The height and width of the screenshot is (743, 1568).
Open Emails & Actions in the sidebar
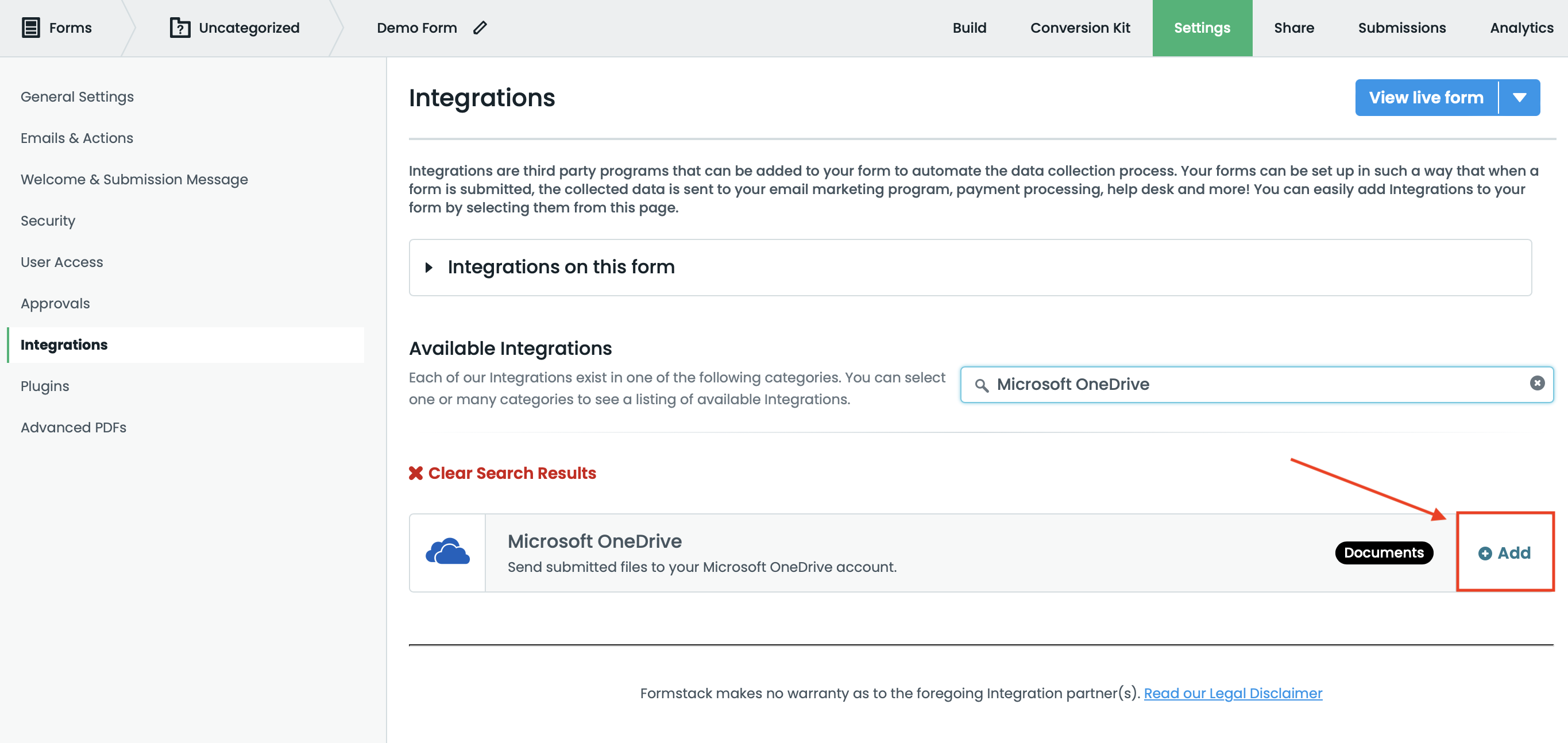pos(77,138)
